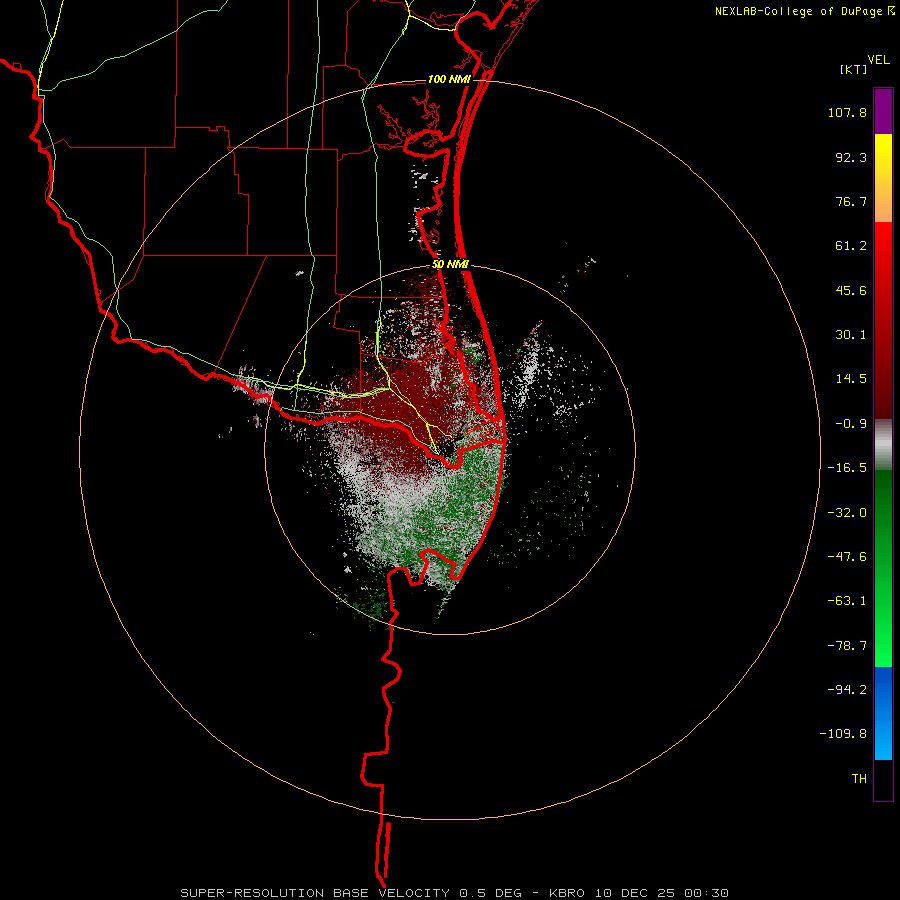Click the 61.2 velocity scale value
900x900 pixels.
pos(851,246)
